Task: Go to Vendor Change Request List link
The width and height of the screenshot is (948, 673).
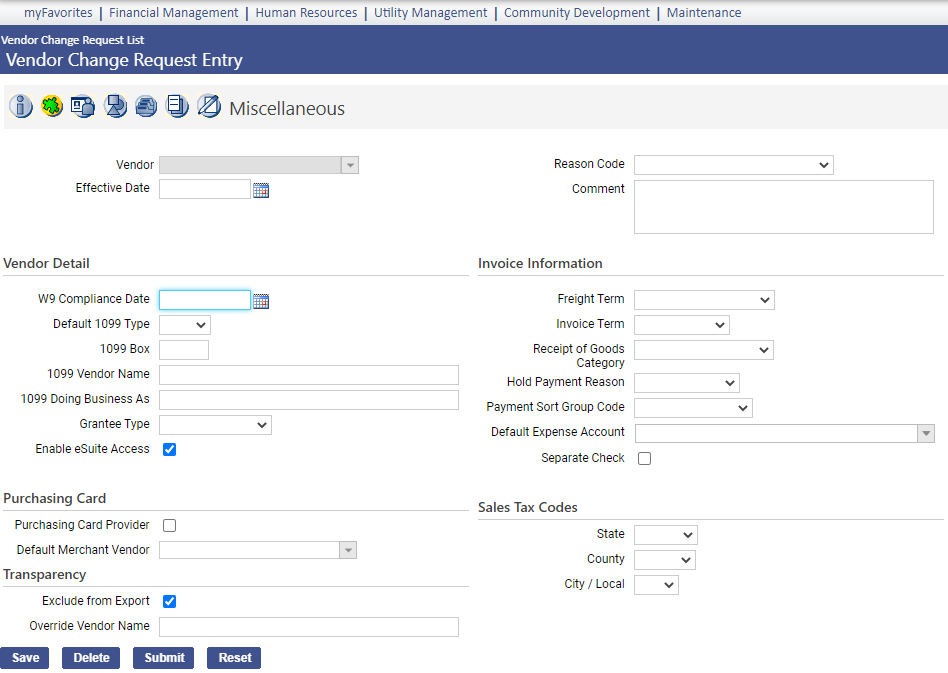Action: pyautogui.click(x=73, y=40)
